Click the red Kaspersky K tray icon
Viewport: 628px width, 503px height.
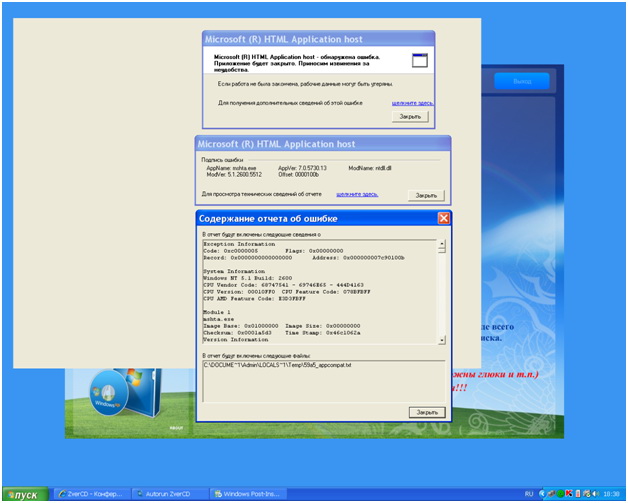[x=569, y=493]
